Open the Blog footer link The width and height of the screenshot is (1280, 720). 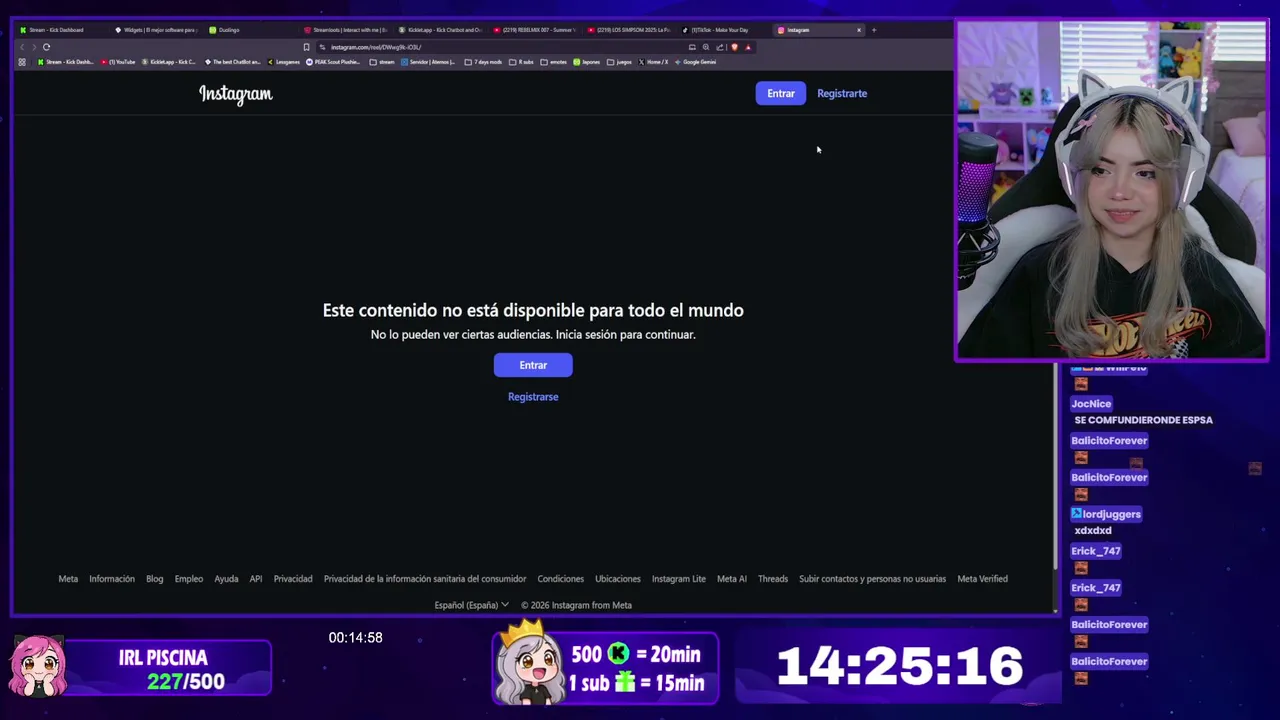155,579
